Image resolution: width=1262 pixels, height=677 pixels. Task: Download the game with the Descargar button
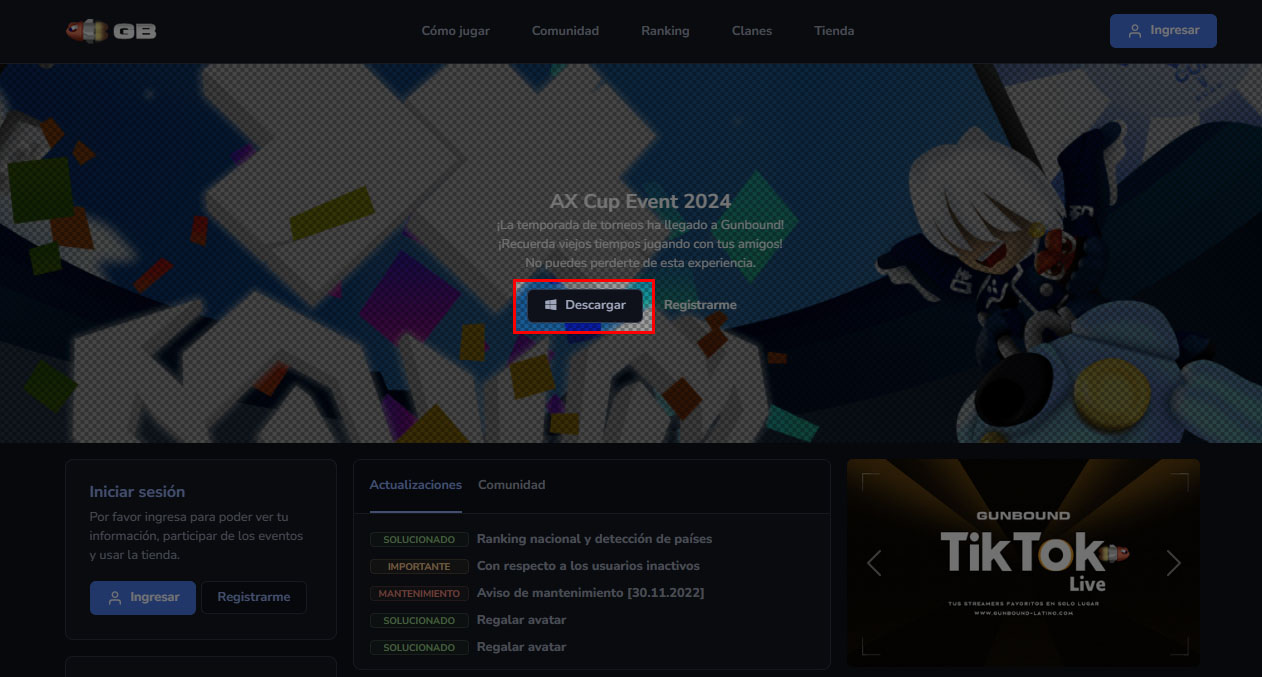(585, 305)
